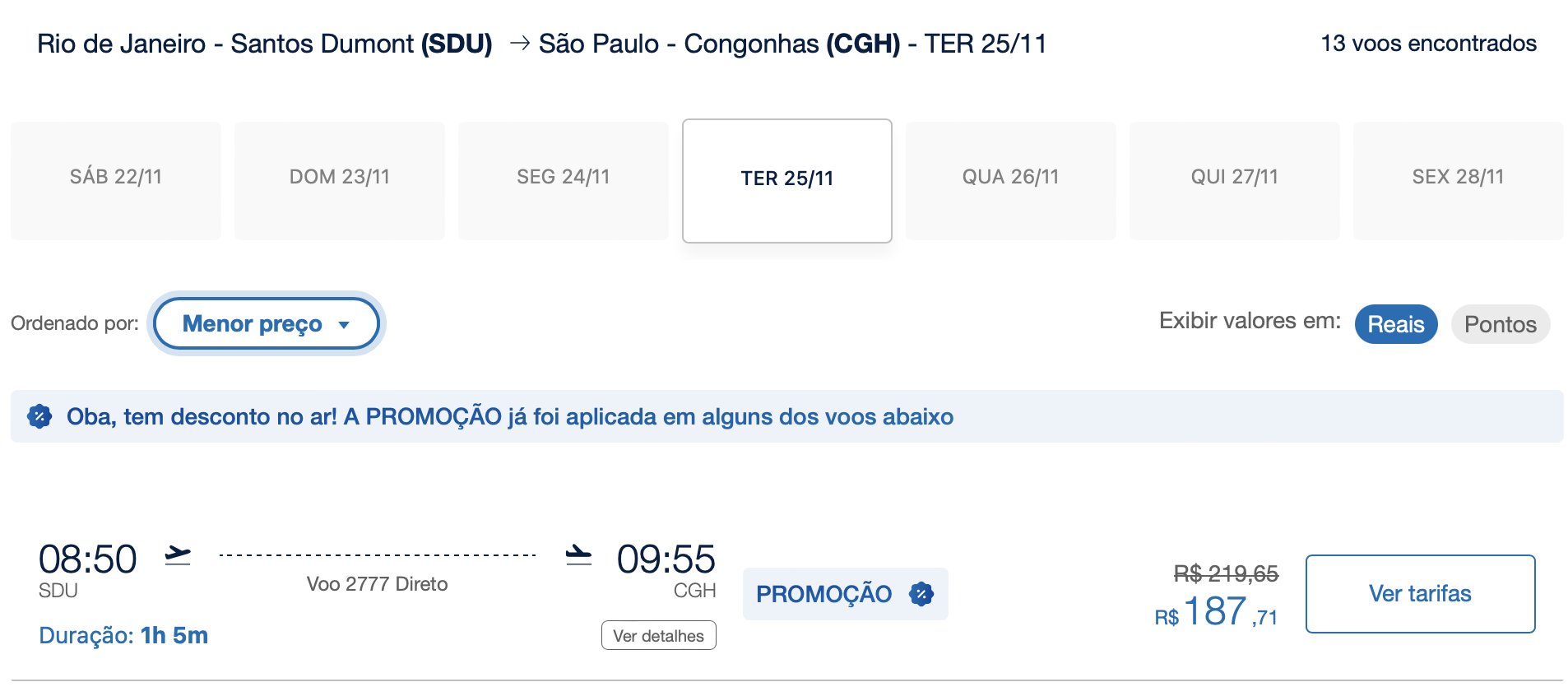This screenshot has height=696, width=1568.
Task: Select the QUA 26/11 date tab
Action: coord(1011,178)
